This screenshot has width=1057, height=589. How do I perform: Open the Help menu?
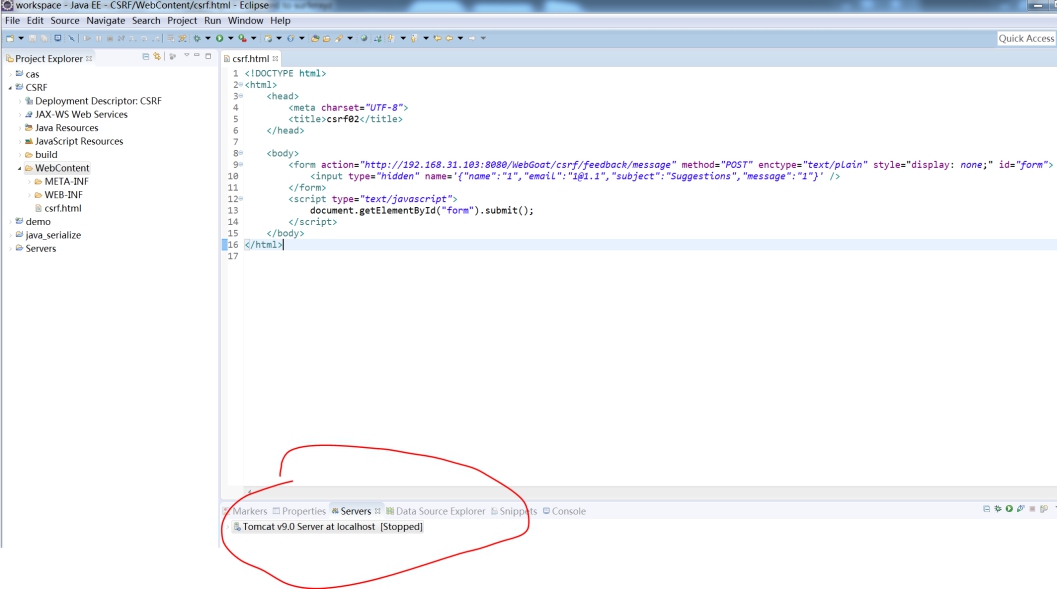[x=280, y=21]
